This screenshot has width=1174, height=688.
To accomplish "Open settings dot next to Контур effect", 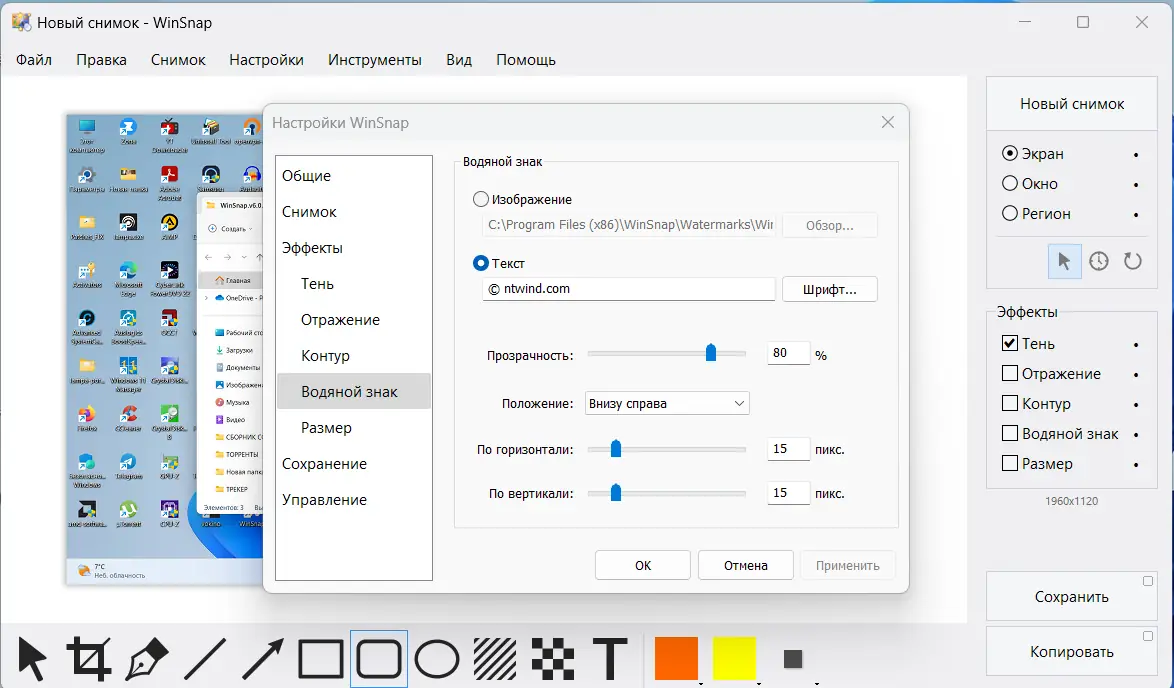I will click(1136, 404).
